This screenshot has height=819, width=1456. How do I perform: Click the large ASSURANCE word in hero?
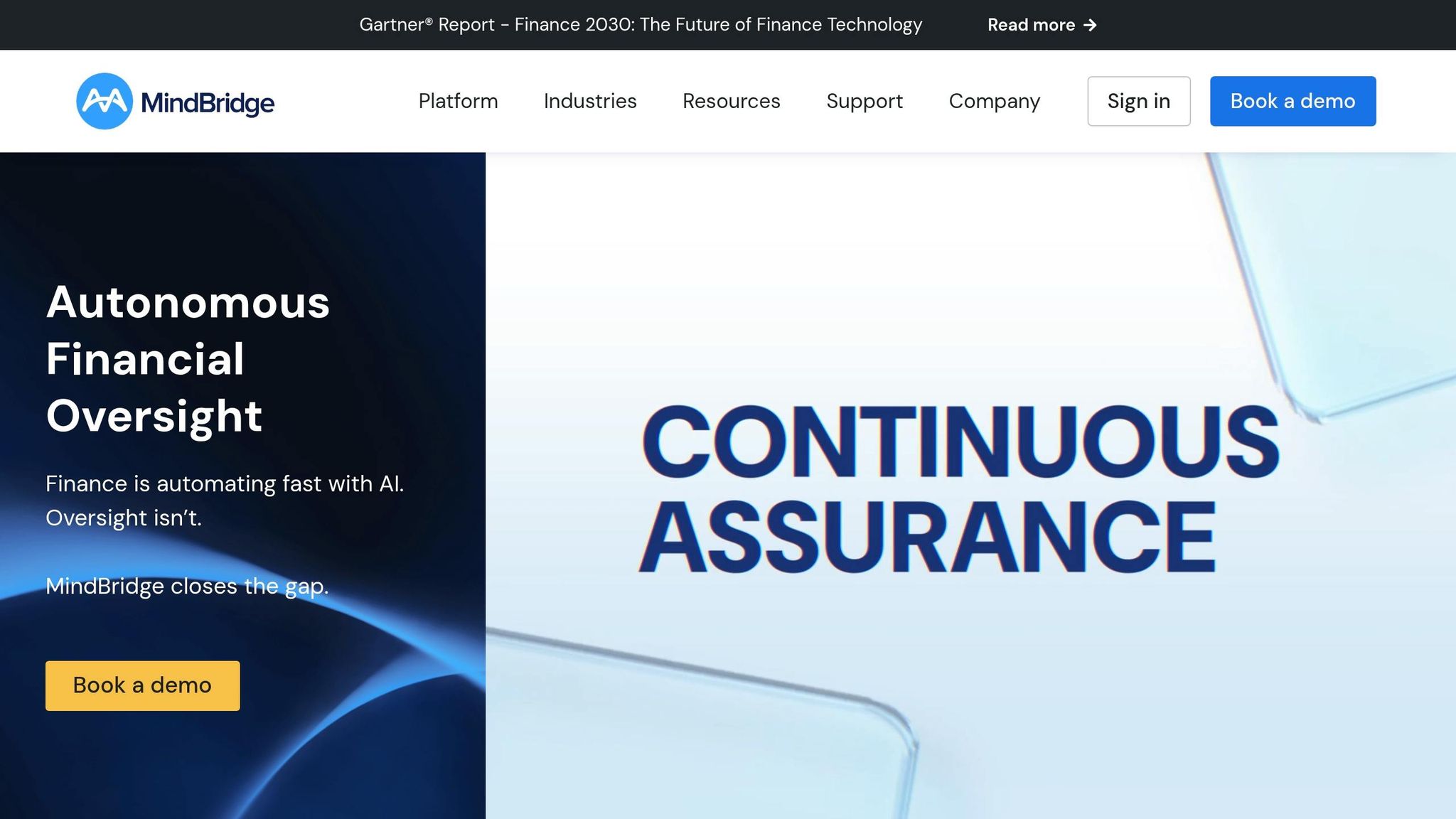(927, 537)
